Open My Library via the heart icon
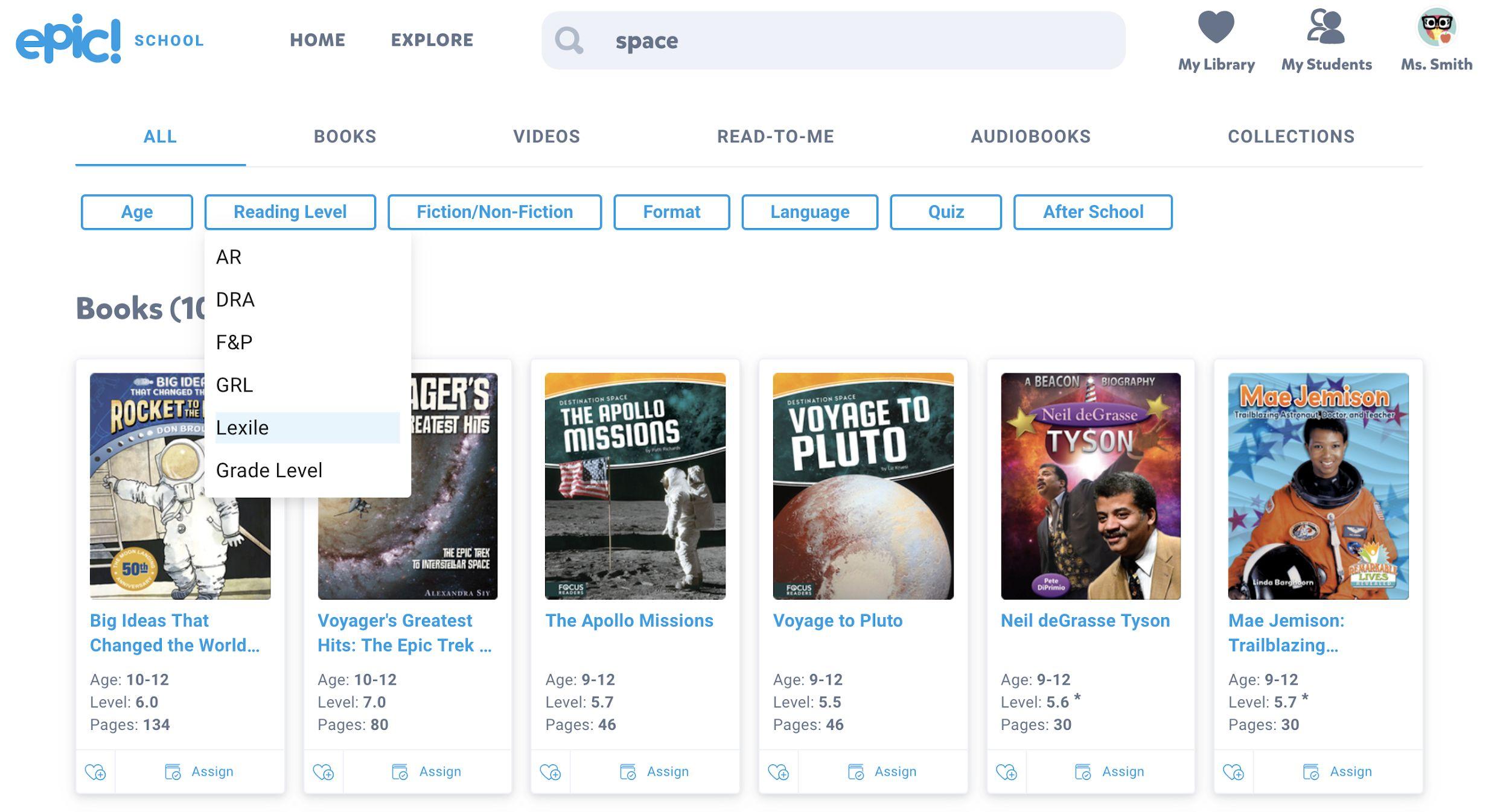The width and height of the screenshot is (1509, 812). [1216, 27]
